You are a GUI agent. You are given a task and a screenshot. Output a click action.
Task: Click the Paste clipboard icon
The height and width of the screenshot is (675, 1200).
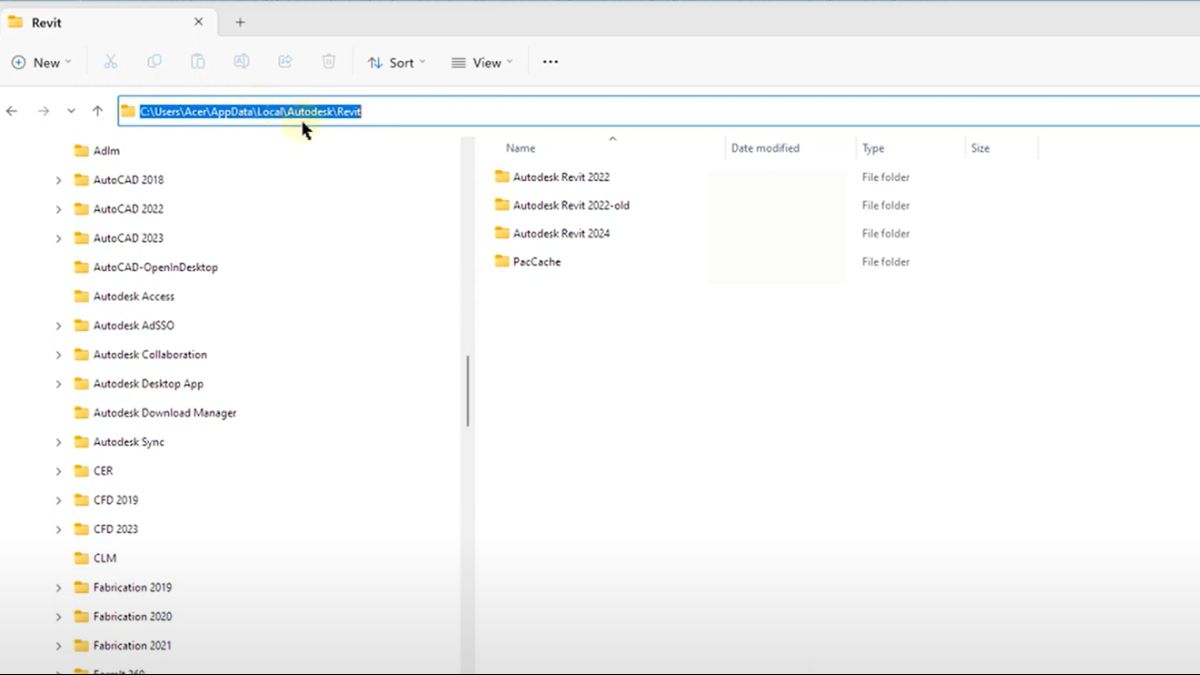[x=198, y=62]
